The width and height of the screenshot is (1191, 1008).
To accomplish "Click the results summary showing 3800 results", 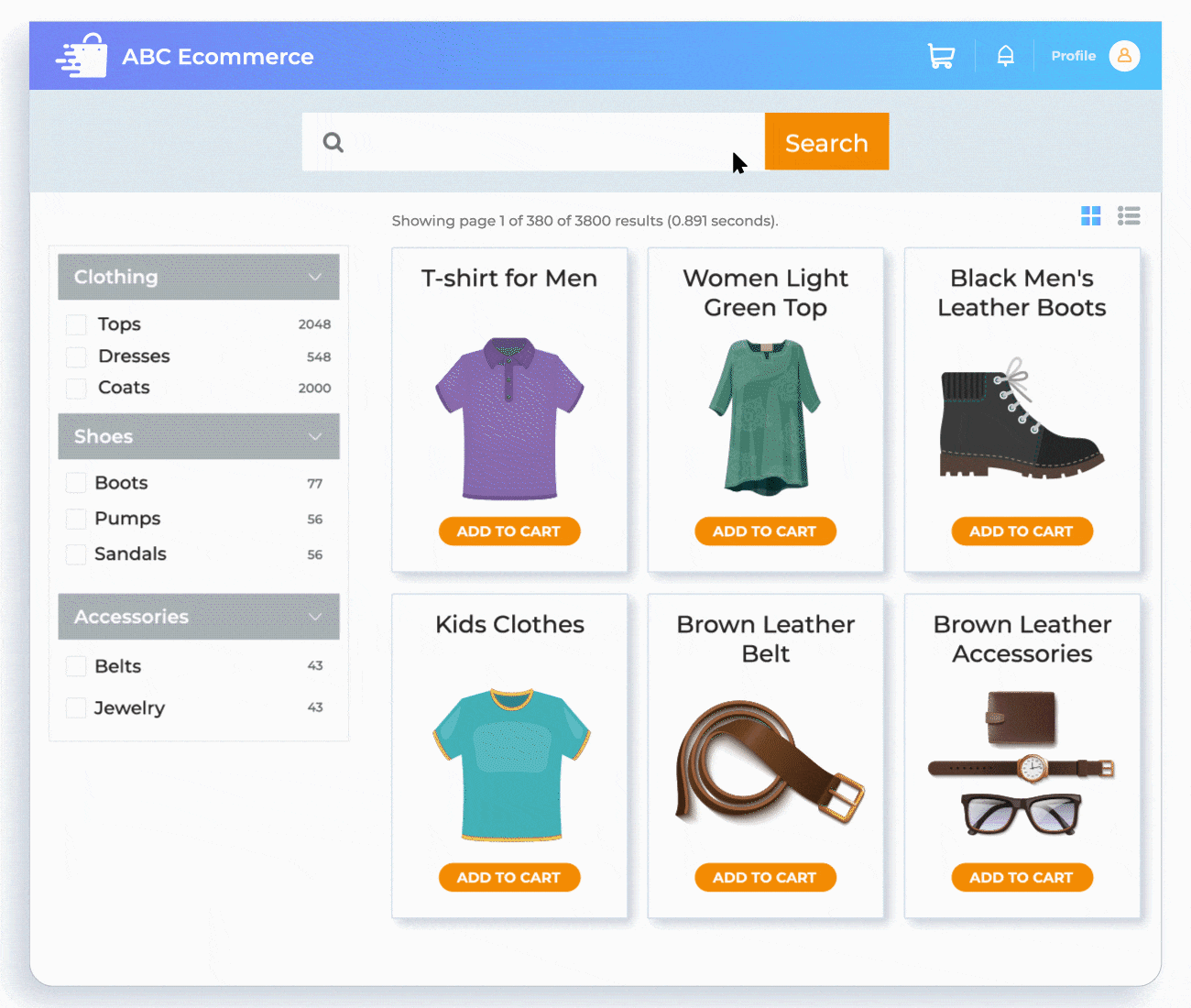I will pos(585,221).
